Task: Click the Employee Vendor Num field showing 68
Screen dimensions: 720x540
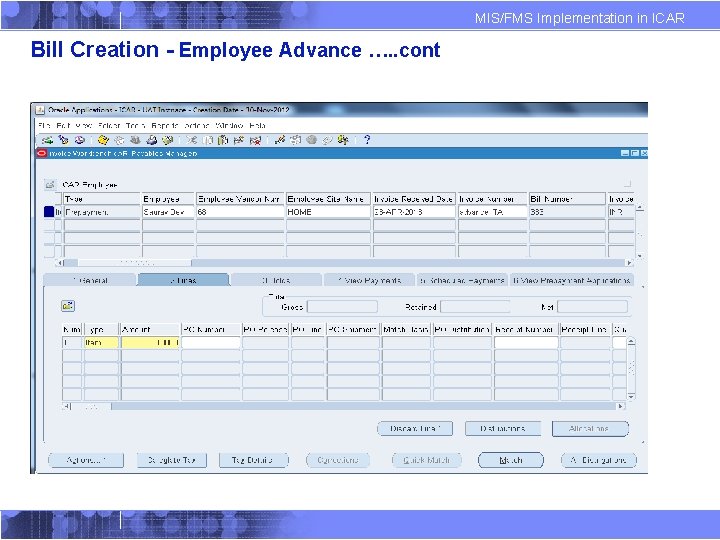Action: coord(240,212)
